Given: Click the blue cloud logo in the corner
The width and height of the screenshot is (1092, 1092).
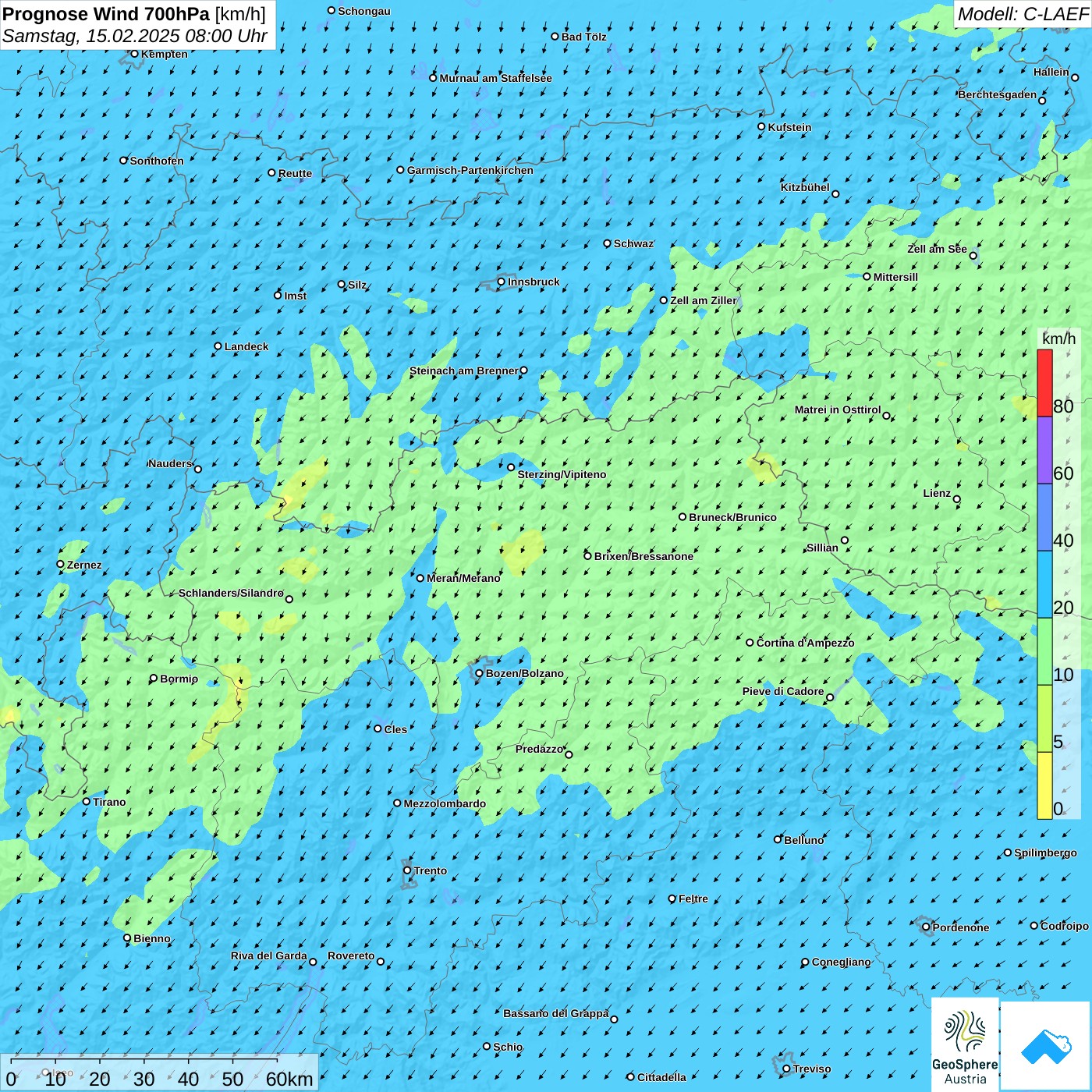Looking at the screenshot, I should (x=1046, y=1045).
